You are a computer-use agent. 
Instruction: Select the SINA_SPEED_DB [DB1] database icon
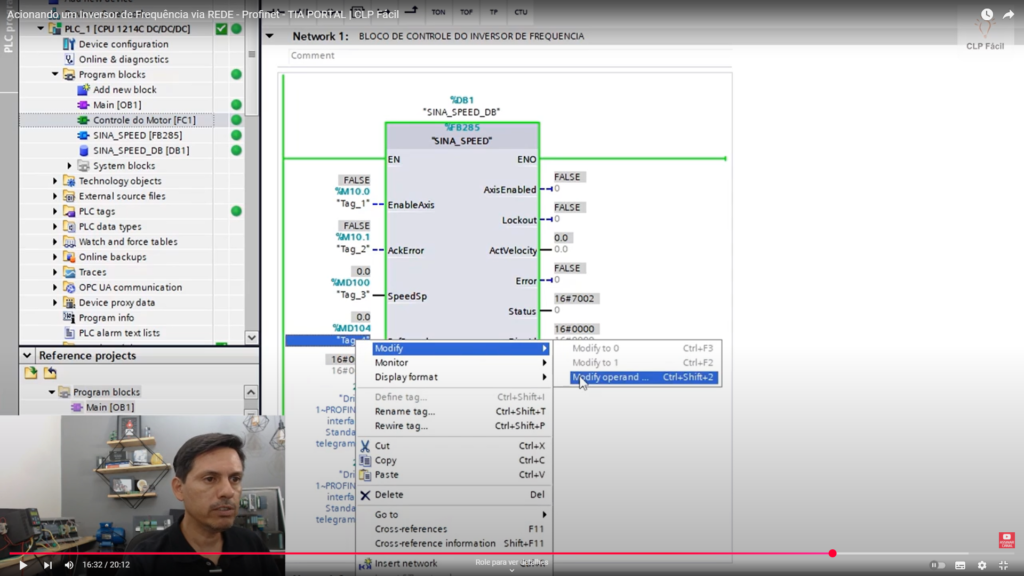click(x=83, y=150)
